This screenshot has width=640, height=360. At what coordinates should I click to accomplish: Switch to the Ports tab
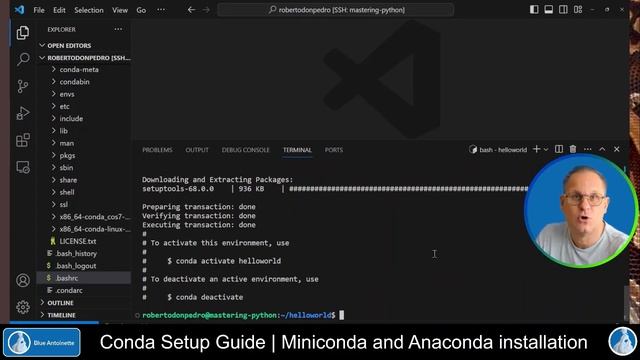(x=334, y=150)
